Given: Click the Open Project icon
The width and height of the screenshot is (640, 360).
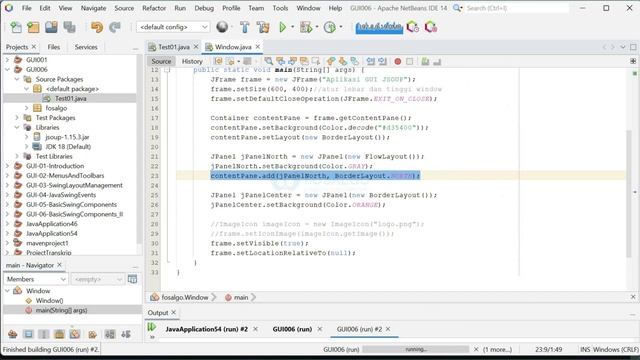Looking at the screenshot, I should [51, 27].
